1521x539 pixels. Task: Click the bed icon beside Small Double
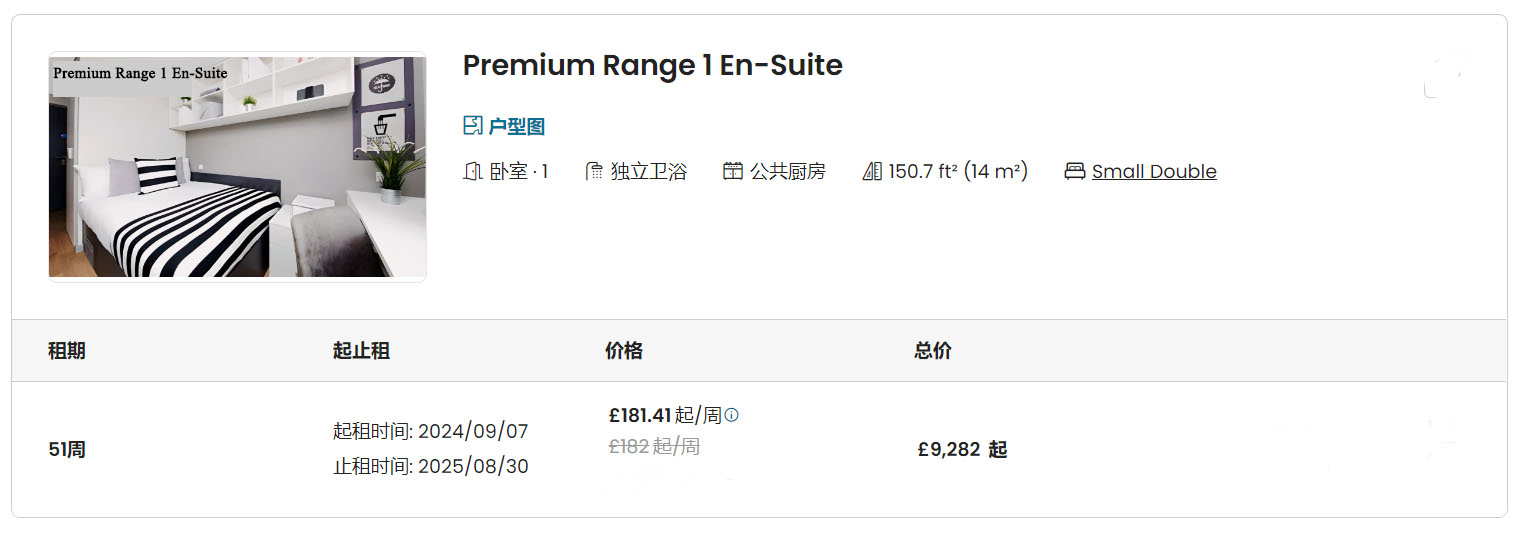click(1075, 171)
